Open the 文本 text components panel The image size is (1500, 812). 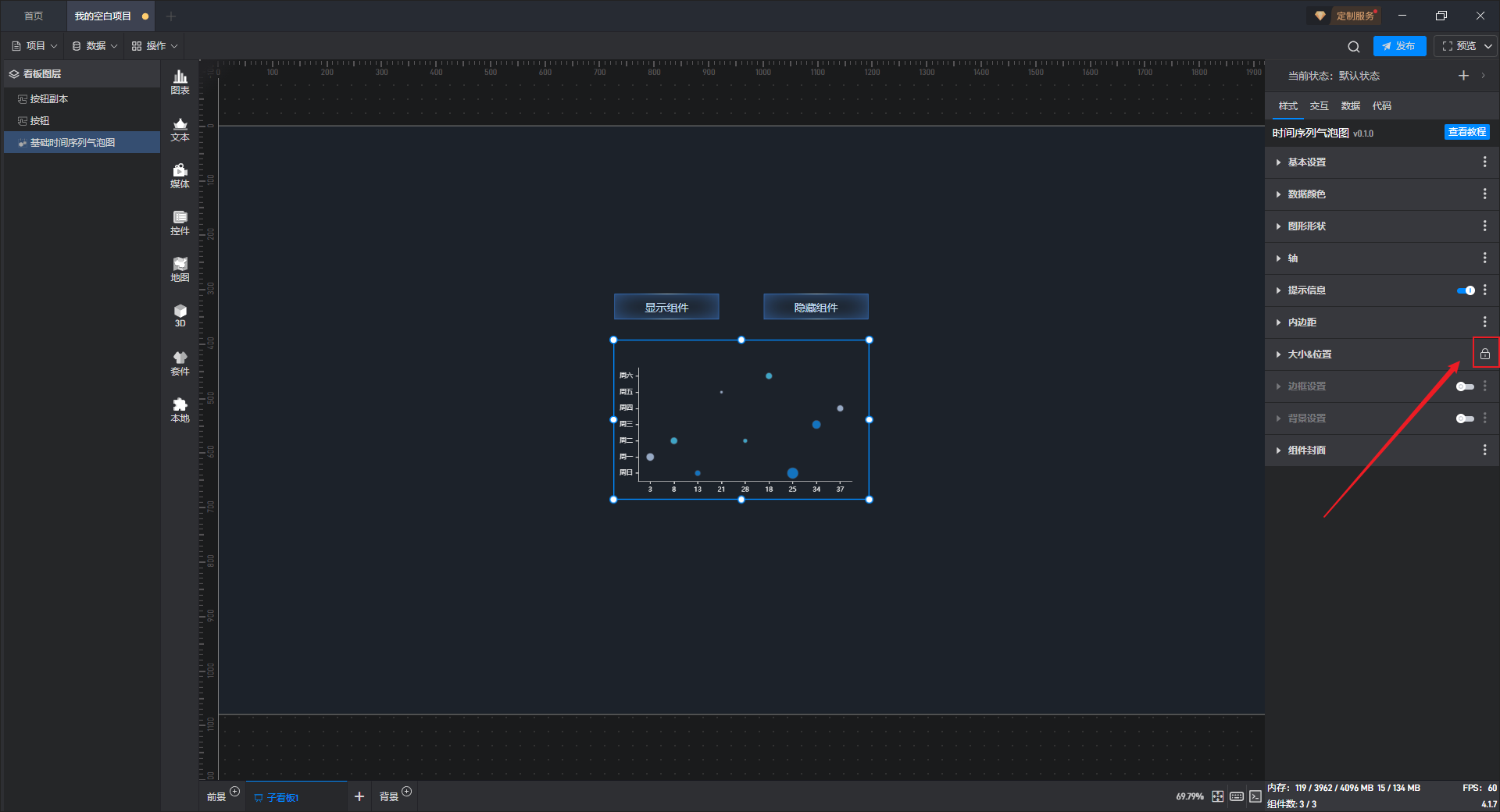pyautogui.click(x=180, y=129)
